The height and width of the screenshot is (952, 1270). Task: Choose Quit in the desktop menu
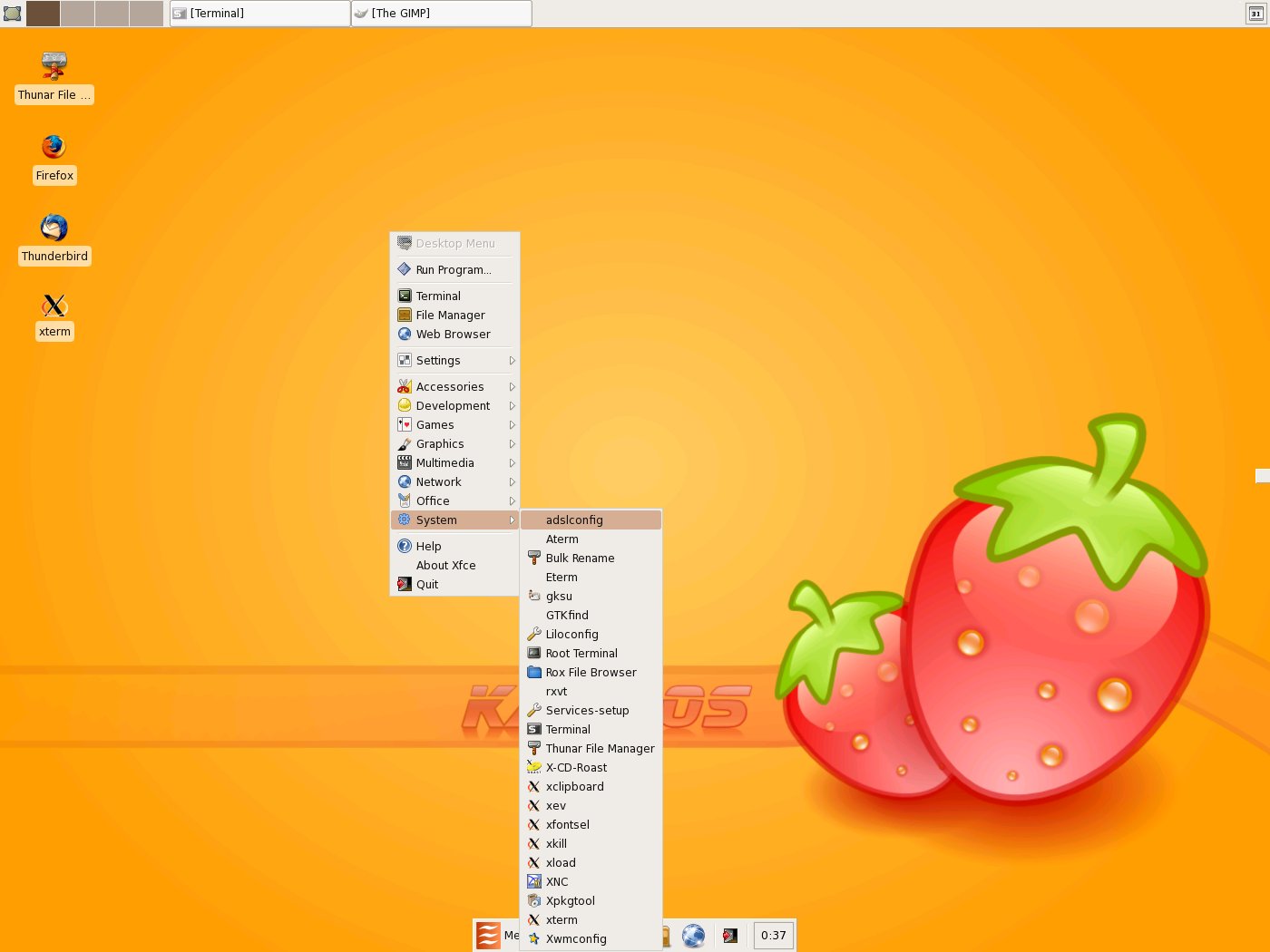[x=454, y=585]
